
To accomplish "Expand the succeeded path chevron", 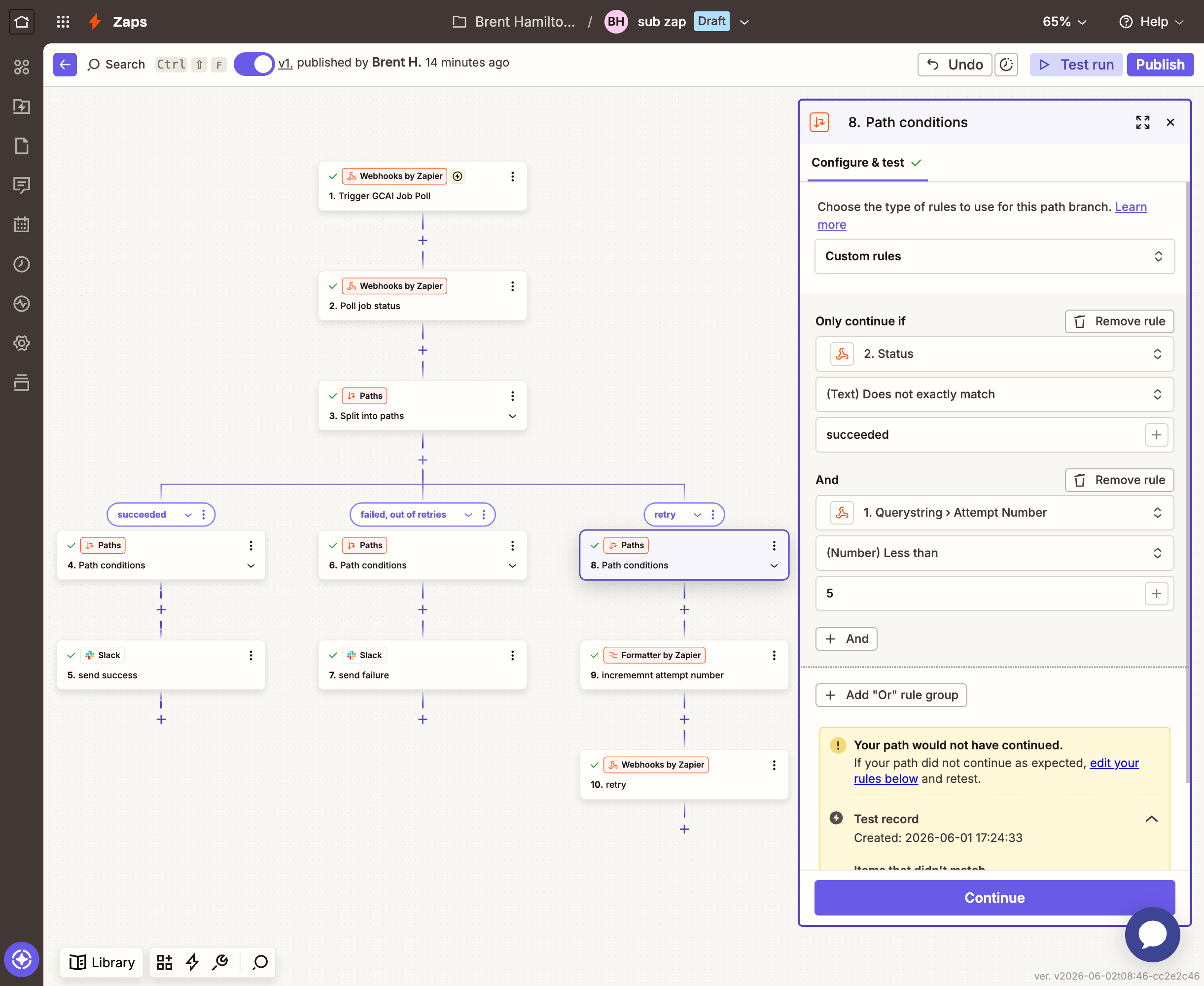I will 188,515.
